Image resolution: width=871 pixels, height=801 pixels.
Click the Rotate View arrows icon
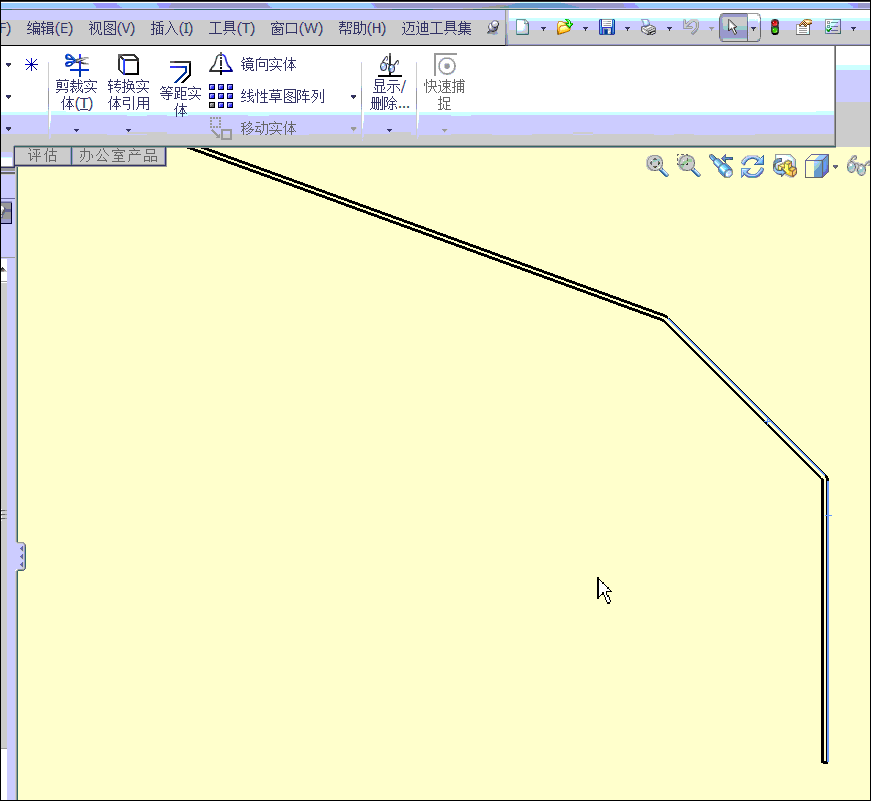click(x=753, y=166)
